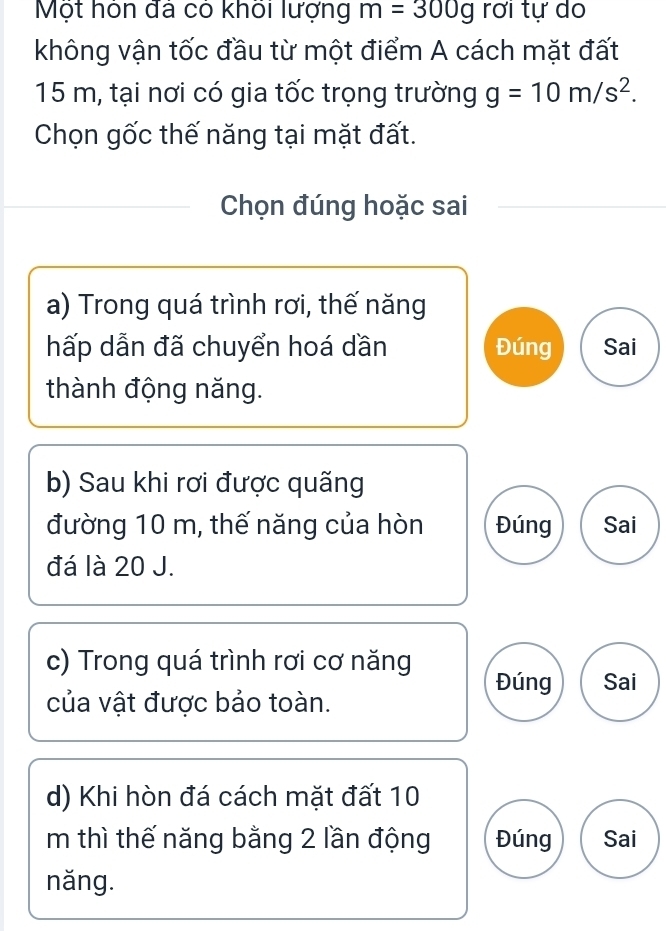Click the statement d card

[248, 838]
